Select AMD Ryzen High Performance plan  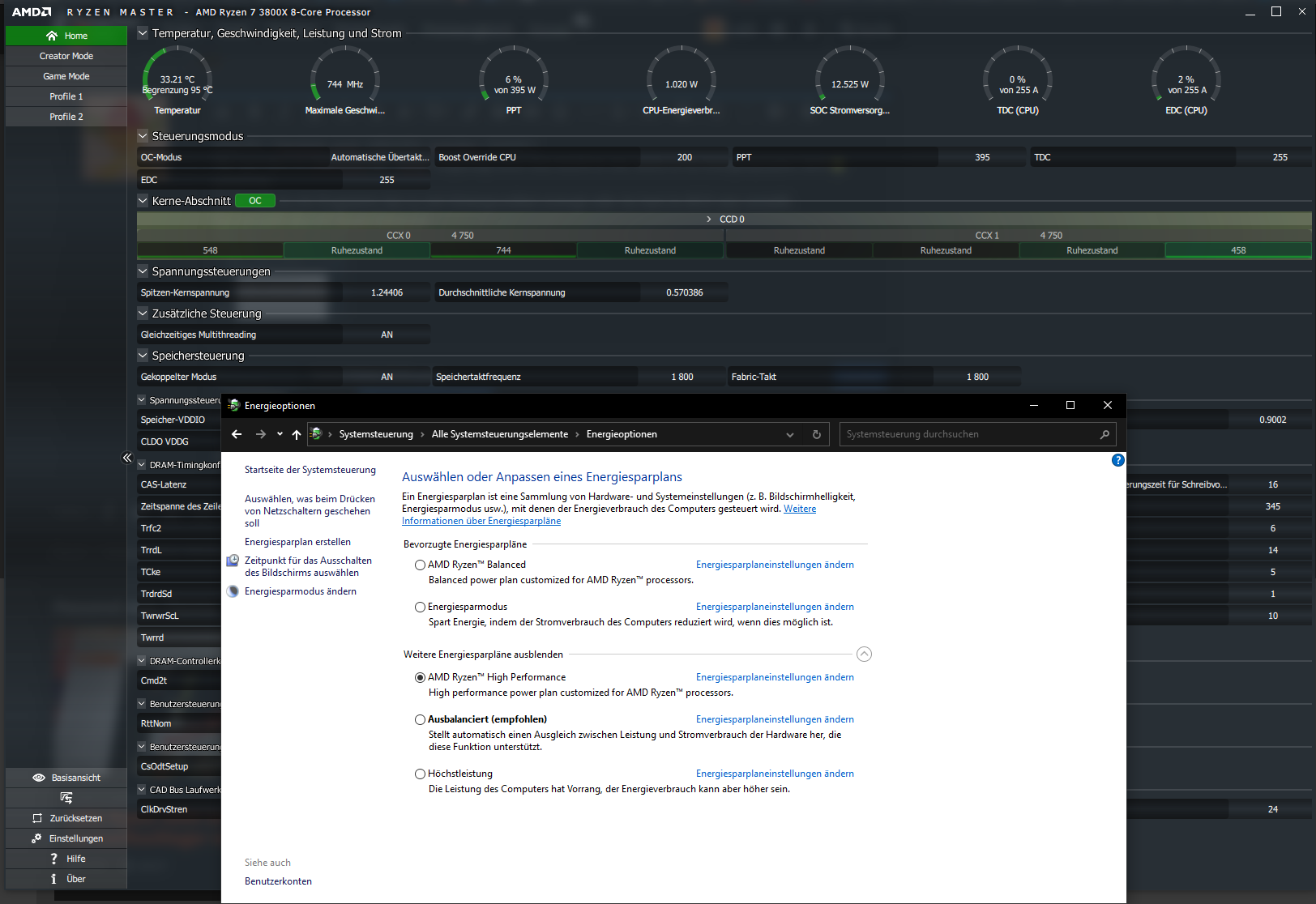pyautogui.click(x=420, y=677)
